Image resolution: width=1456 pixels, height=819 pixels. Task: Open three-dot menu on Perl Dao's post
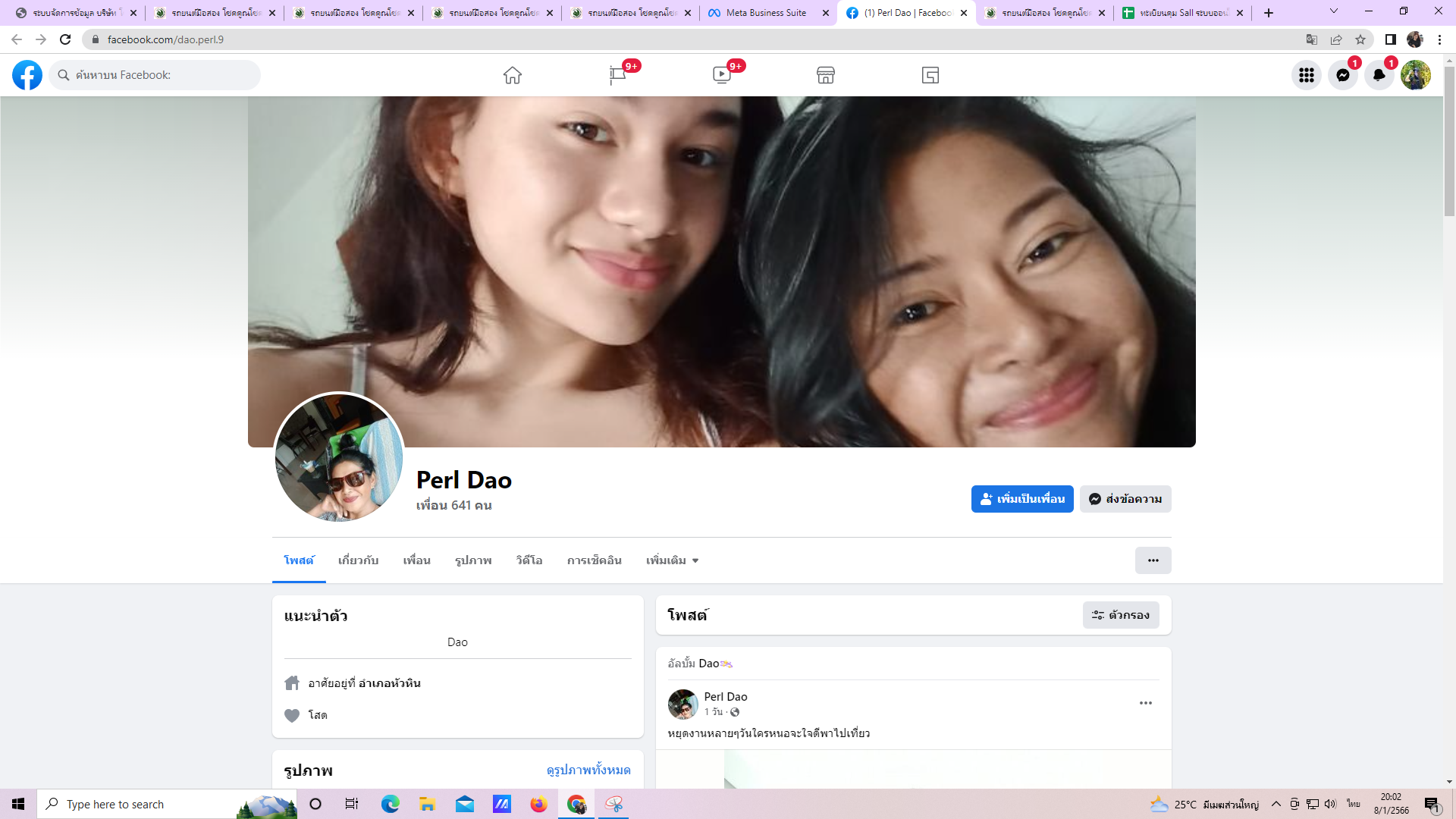click(x=1145, y=703)
